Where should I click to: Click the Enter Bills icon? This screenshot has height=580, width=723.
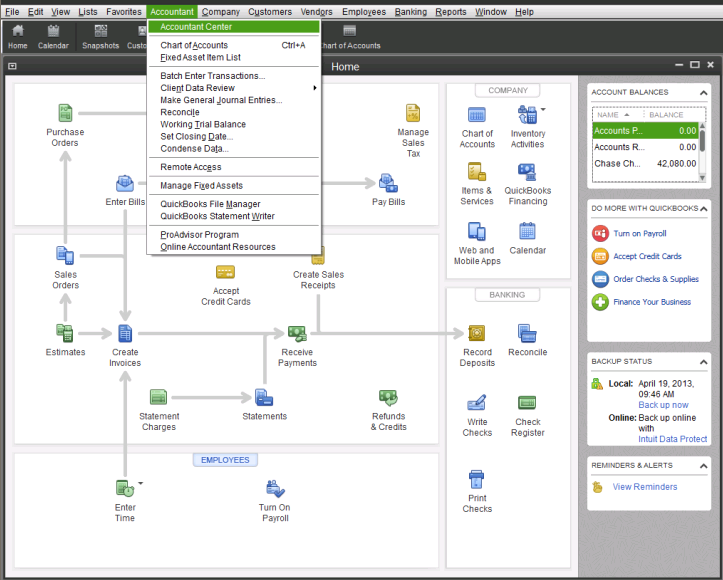coord(125,183)
